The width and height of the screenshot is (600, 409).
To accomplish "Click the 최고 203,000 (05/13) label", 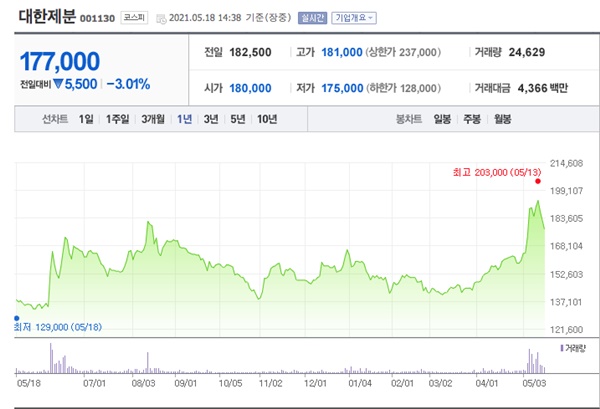I will coord(497,172).
